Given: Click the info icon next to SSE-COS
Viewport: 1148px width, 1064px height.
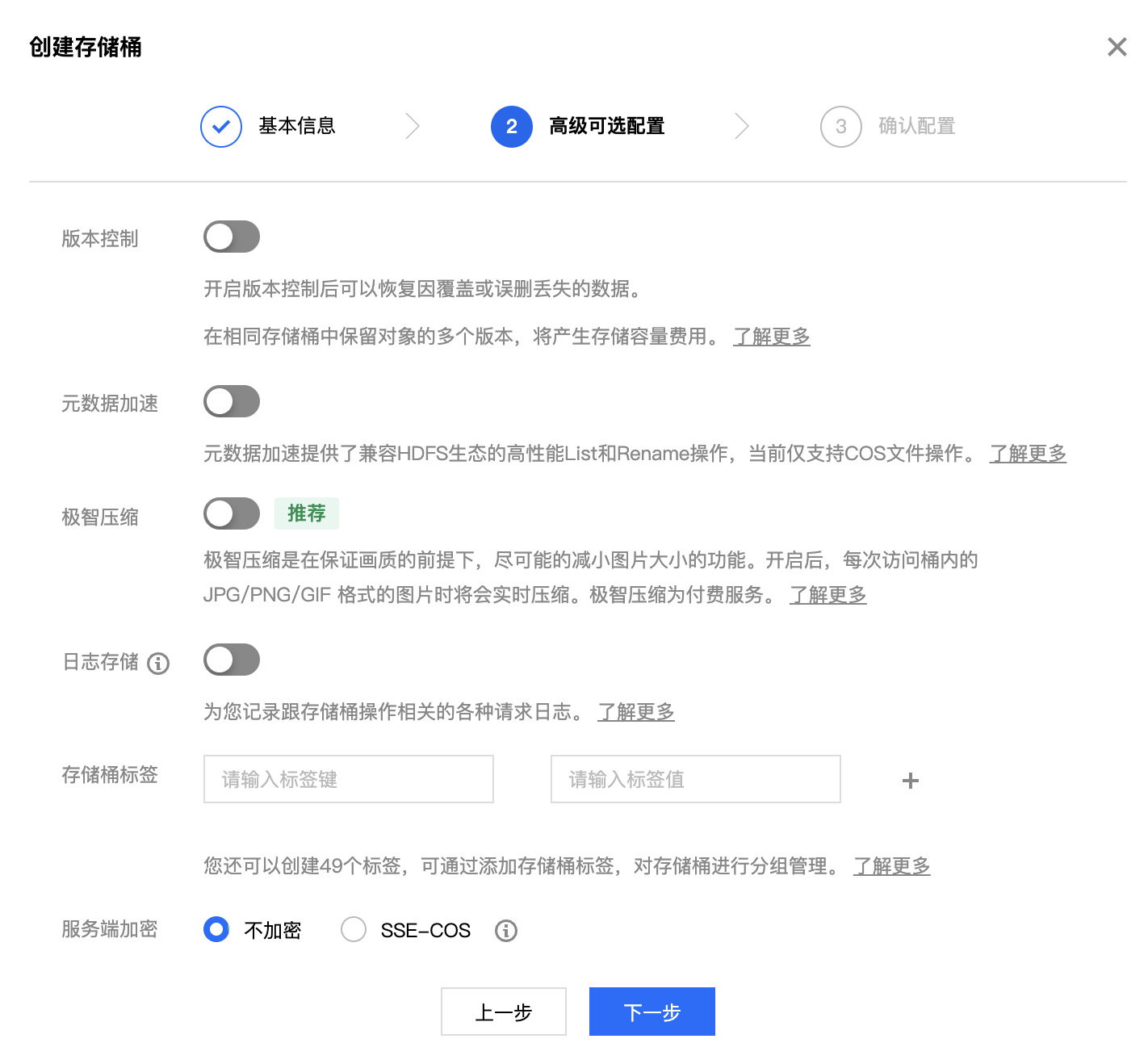Looking at the screenshot, I should pyautogui.click(x=506, y=931).
